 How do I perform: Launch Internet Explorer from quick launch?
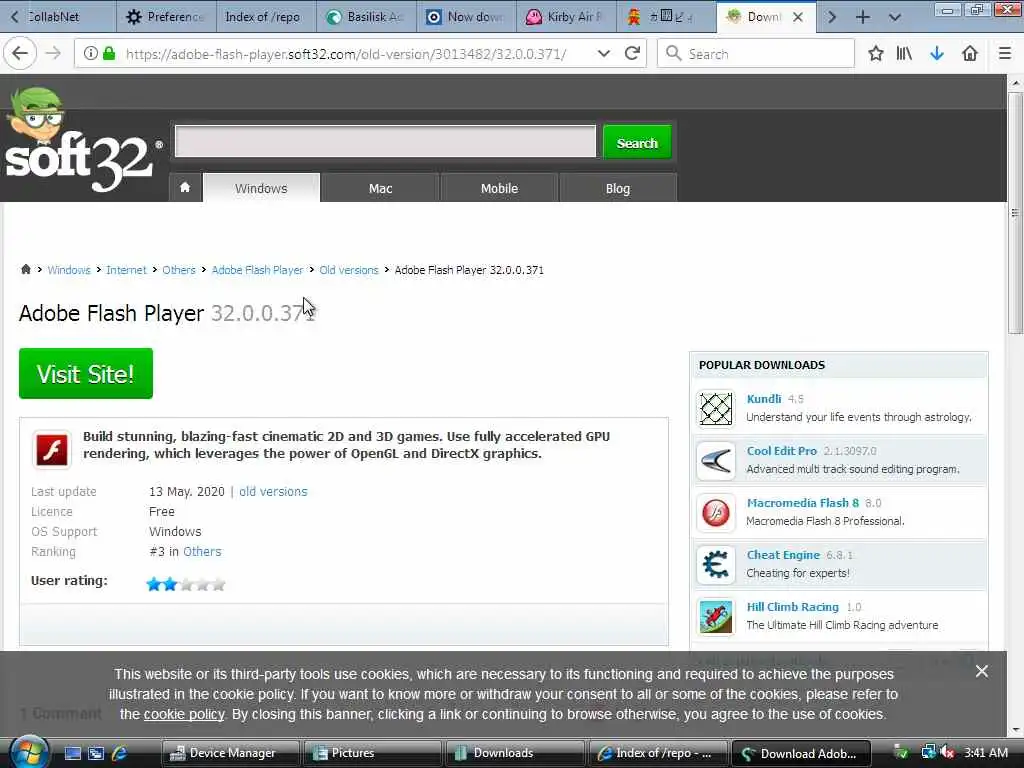pos(120,754)
